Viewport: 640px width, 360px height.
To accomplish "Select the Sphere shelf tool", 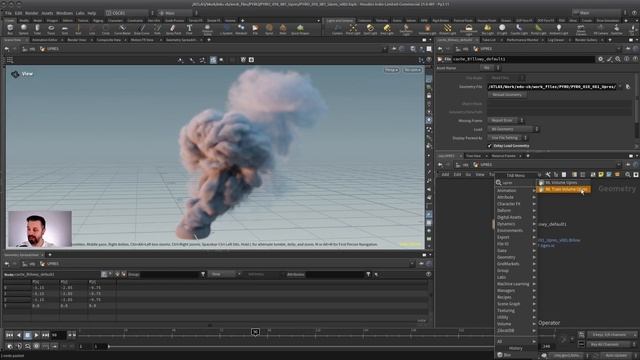I will 24,29.
